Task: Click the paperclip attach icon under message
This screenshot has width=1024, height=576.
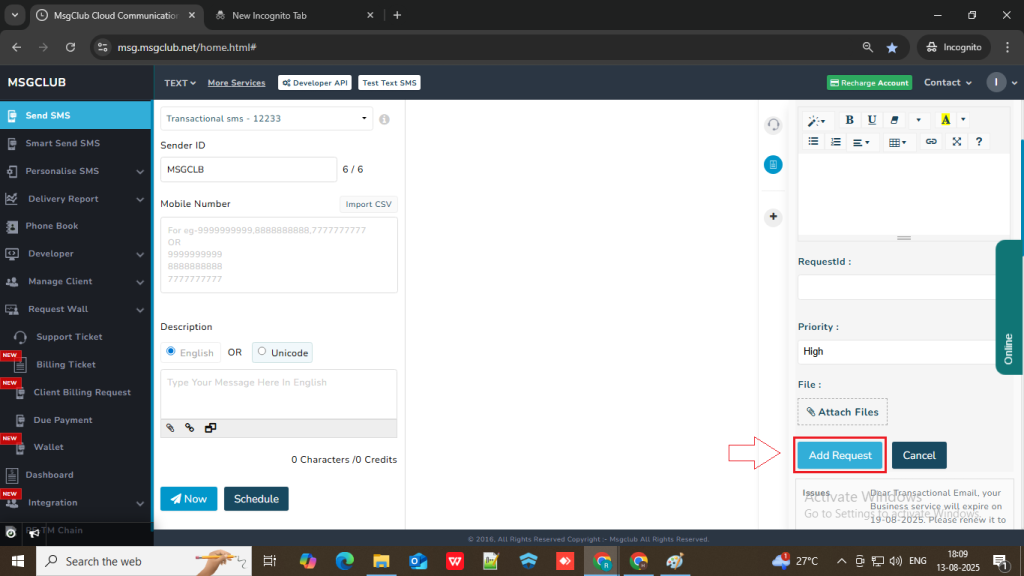Action: tap(170, 428)
